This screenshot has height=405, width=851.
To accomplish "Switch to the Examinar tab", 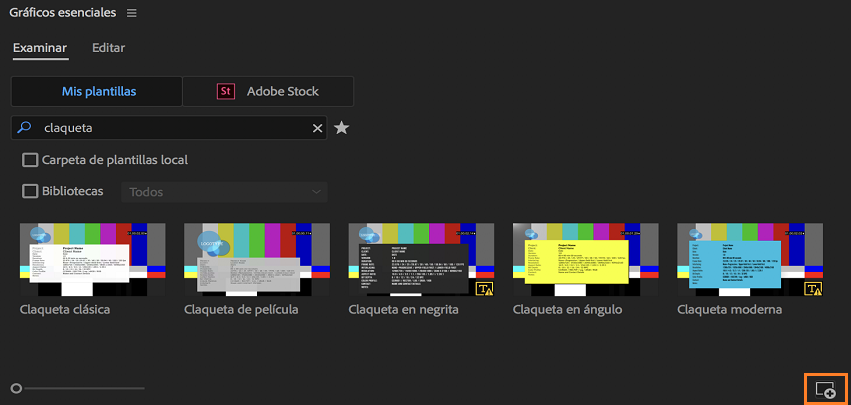I will pyautogui.click(x=40, y=48).
